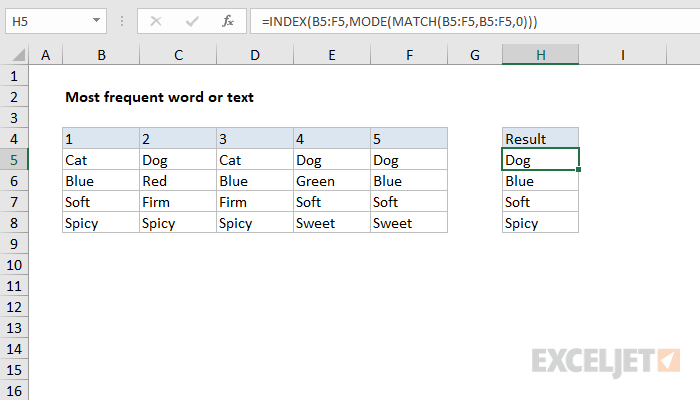The width and height of the screenshot is (700, 400).
Task: Select row 8 header
Action: tap(14, 223)
